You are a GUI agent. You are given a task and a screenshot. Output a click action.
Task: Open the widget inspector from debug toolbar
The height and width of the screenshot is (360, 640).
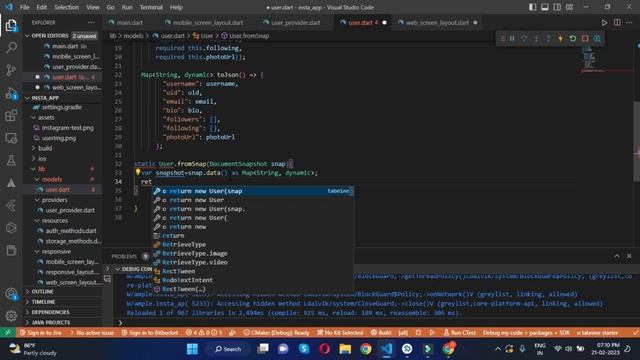[x=597, y=38]
